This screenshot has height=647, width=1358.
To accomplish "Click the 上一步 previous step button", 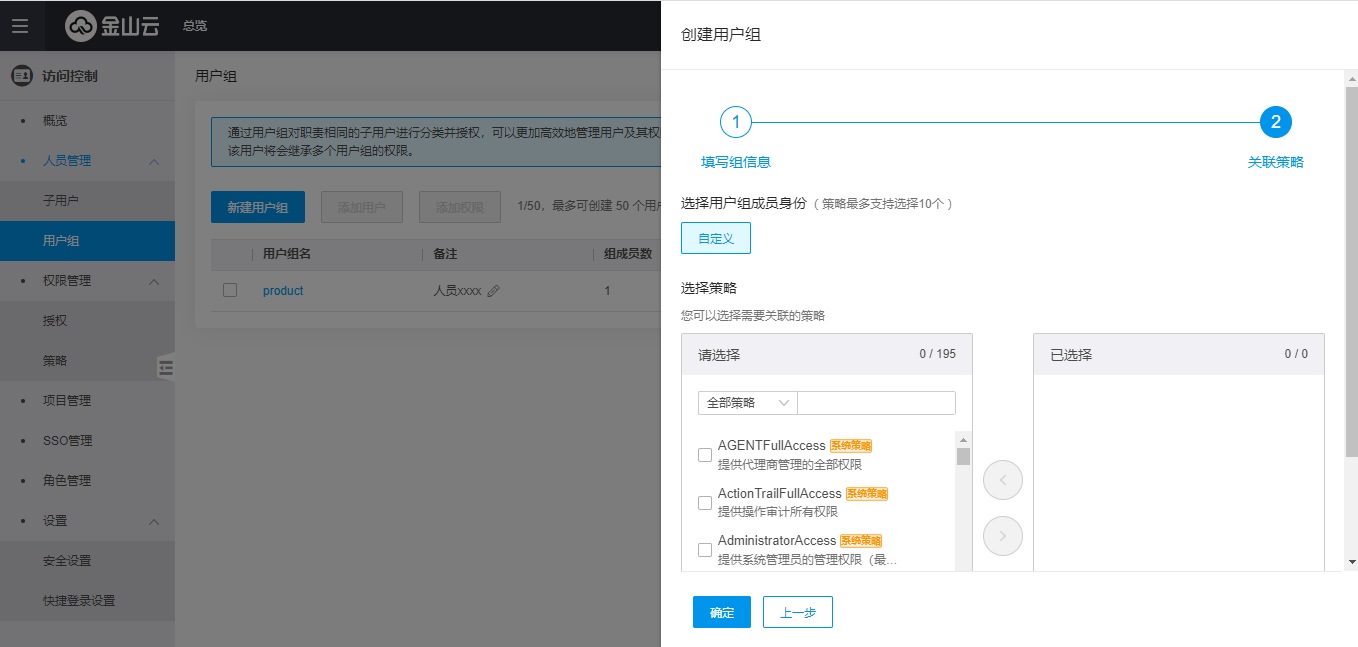I will click(x=798, y=612).
